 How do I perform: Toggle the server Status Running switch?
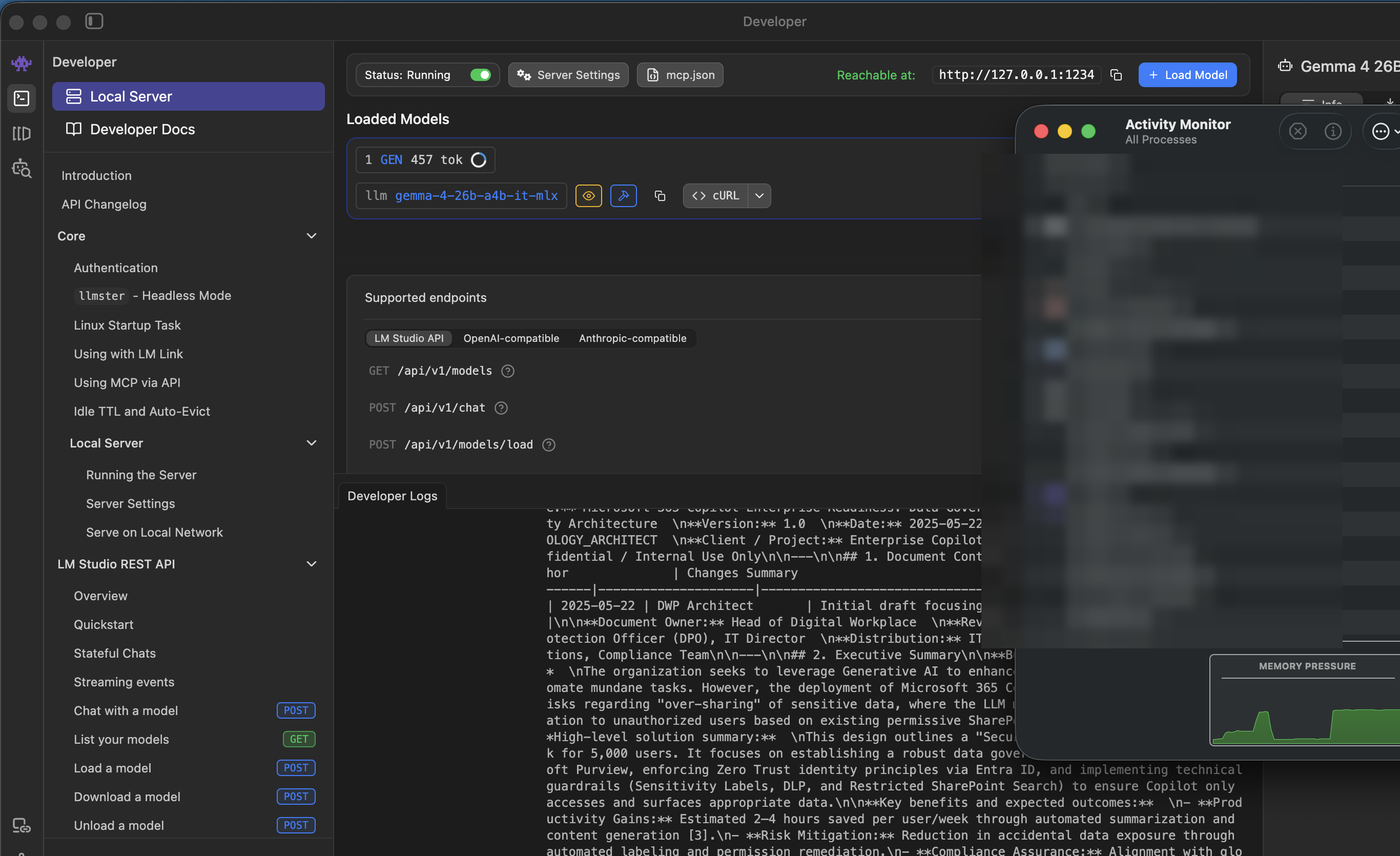480,75
